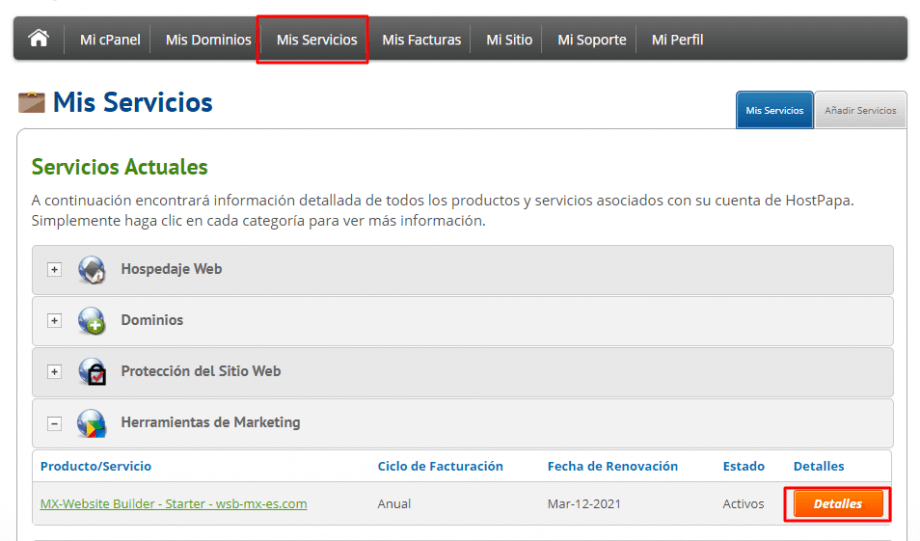Expand the Dominios section with plus

55,320
